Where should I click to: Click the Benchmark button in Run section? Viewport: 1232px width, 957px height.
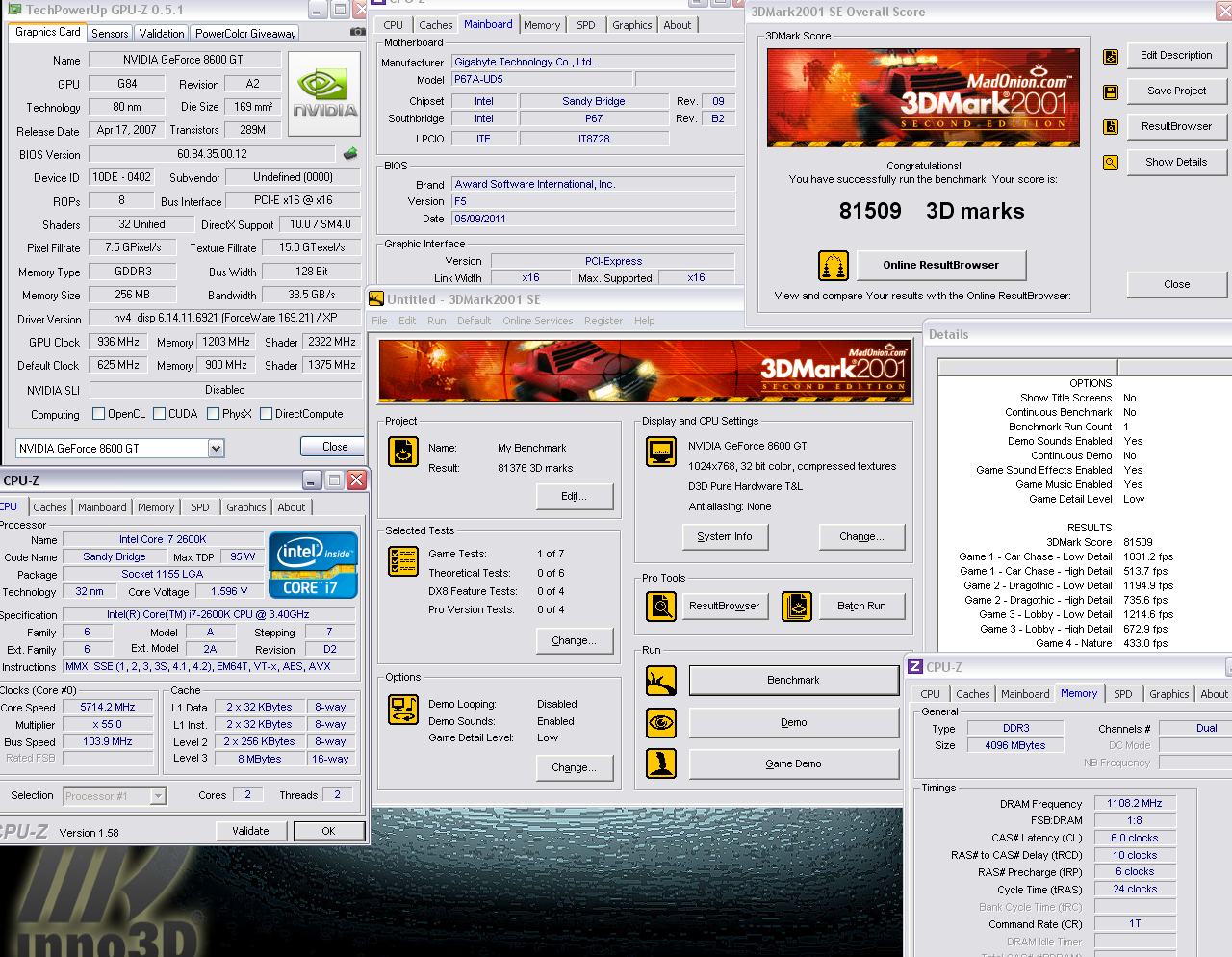pyautogui.click(x=793, y=681)
